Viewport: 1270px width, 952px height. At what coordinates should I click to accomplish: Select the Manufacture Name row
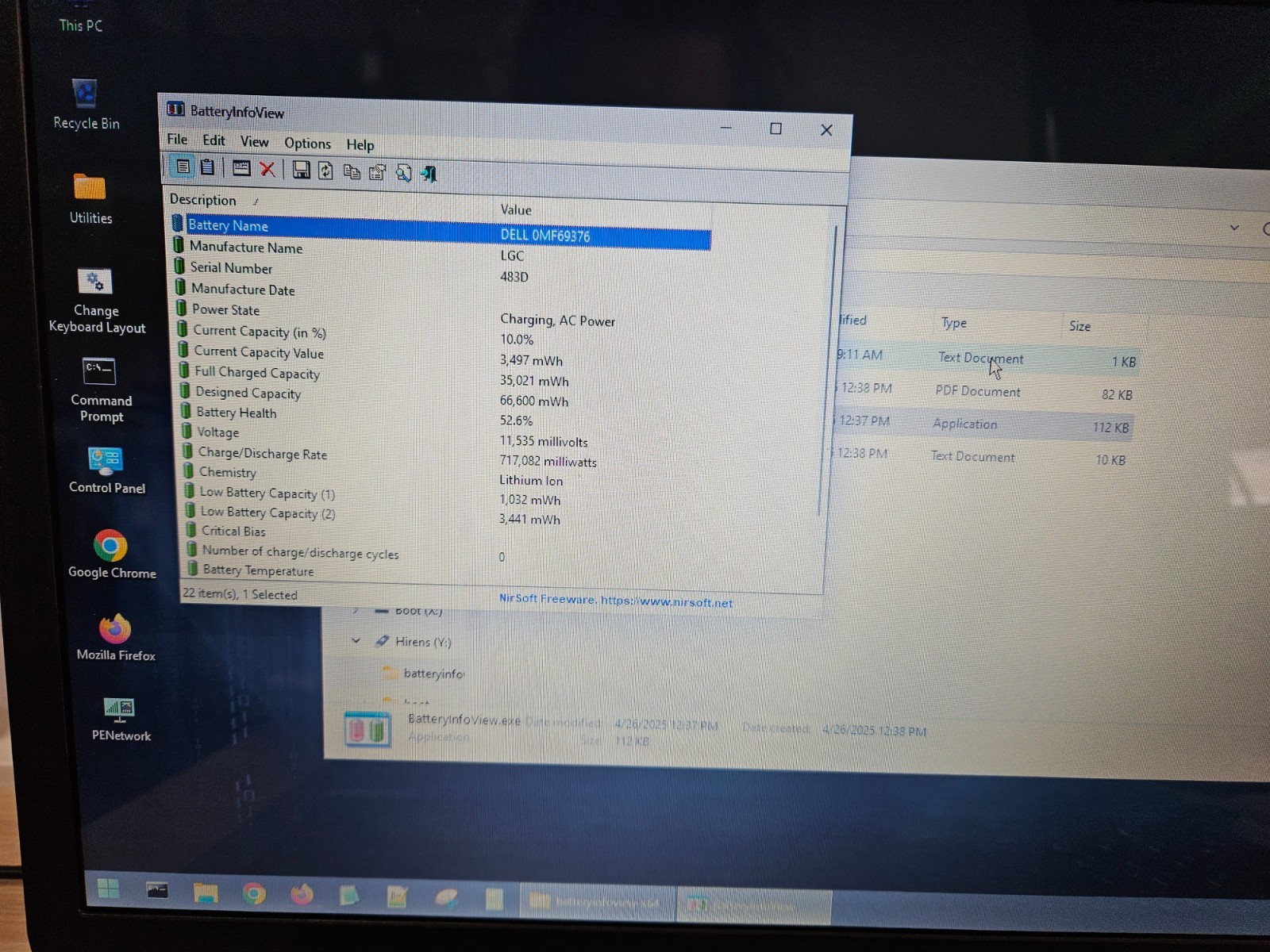[441, 251]
